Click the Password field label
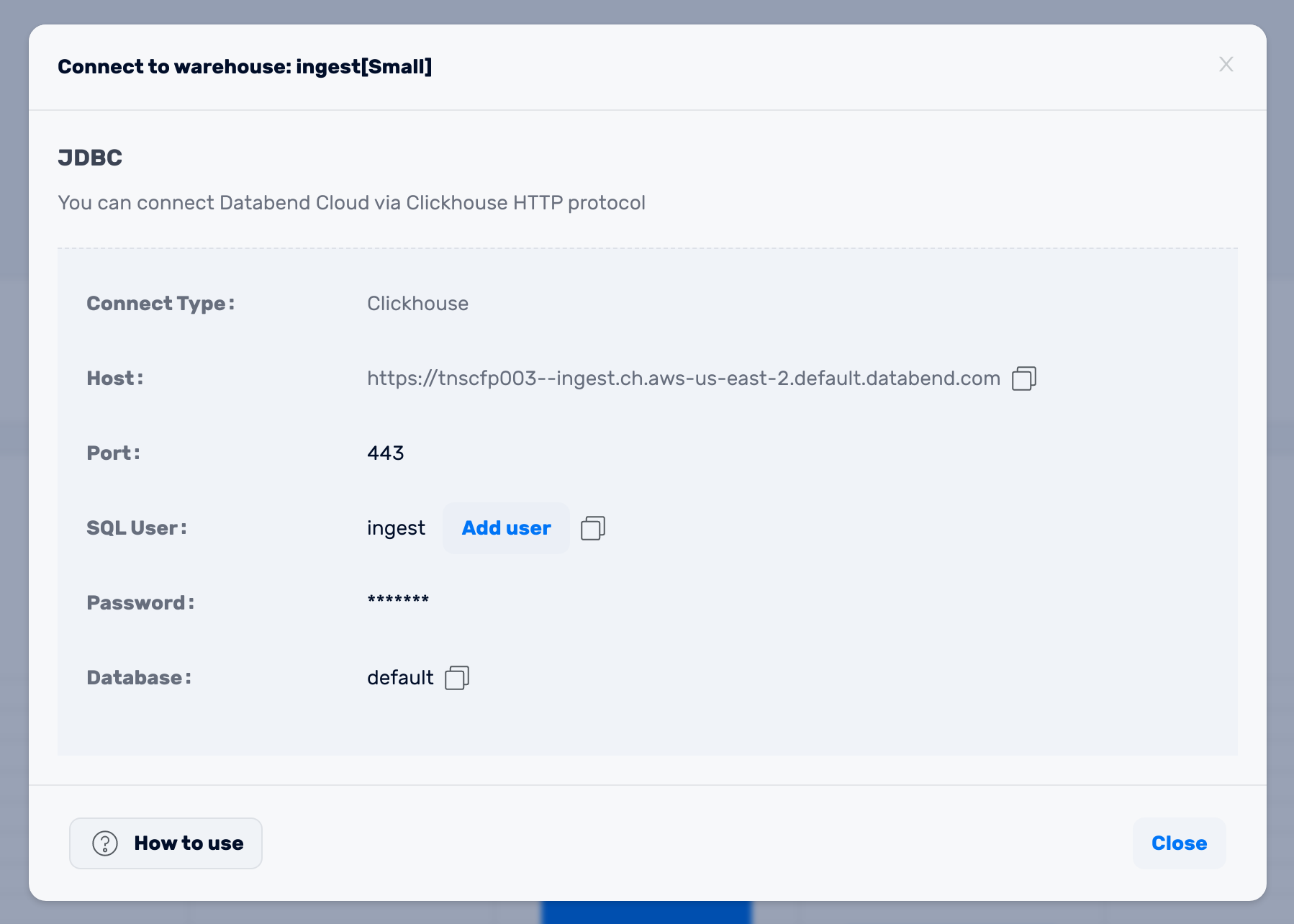1294x924 pixels. point(140,603)
